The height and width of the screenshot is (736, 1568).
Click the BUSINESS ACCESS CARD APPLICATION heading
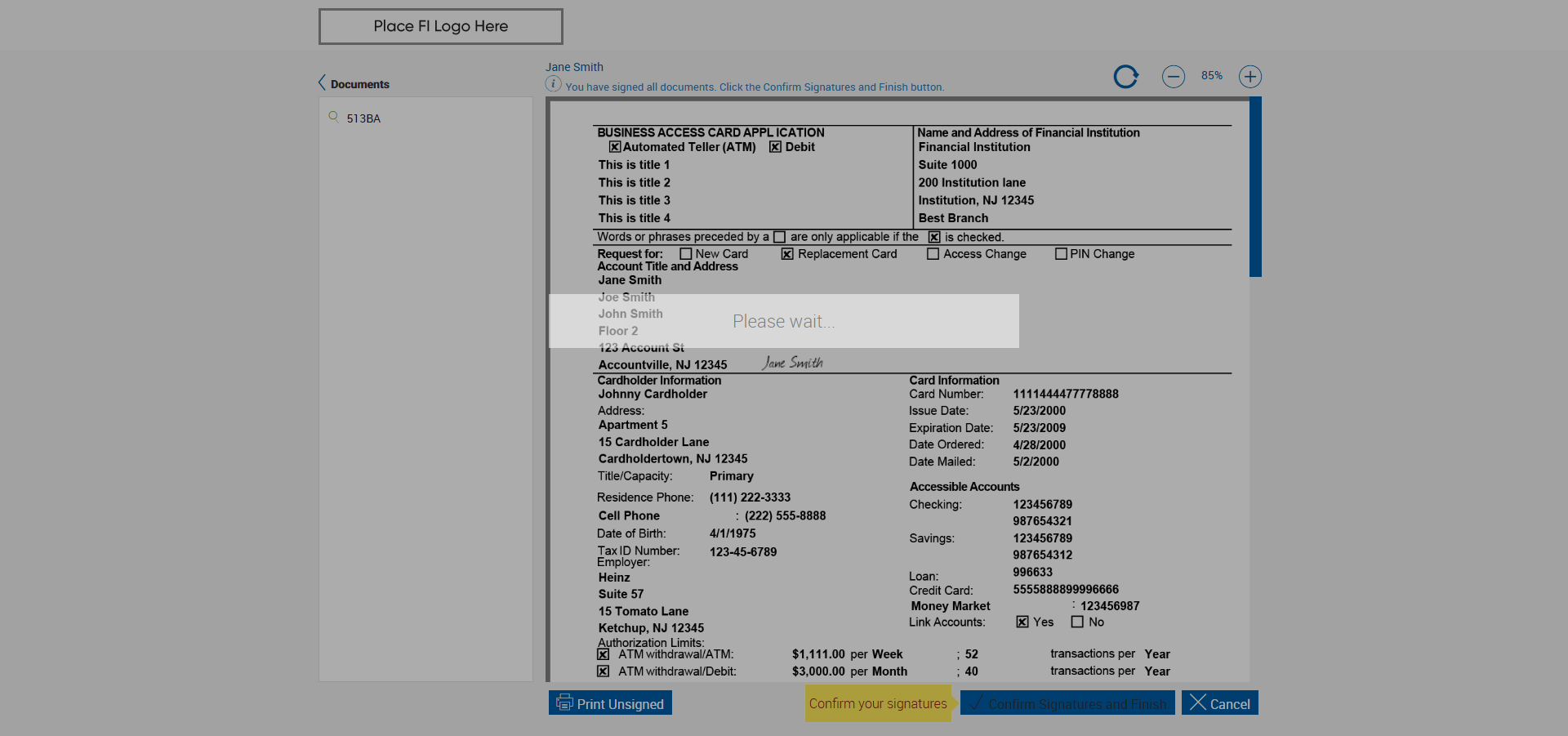710,132
